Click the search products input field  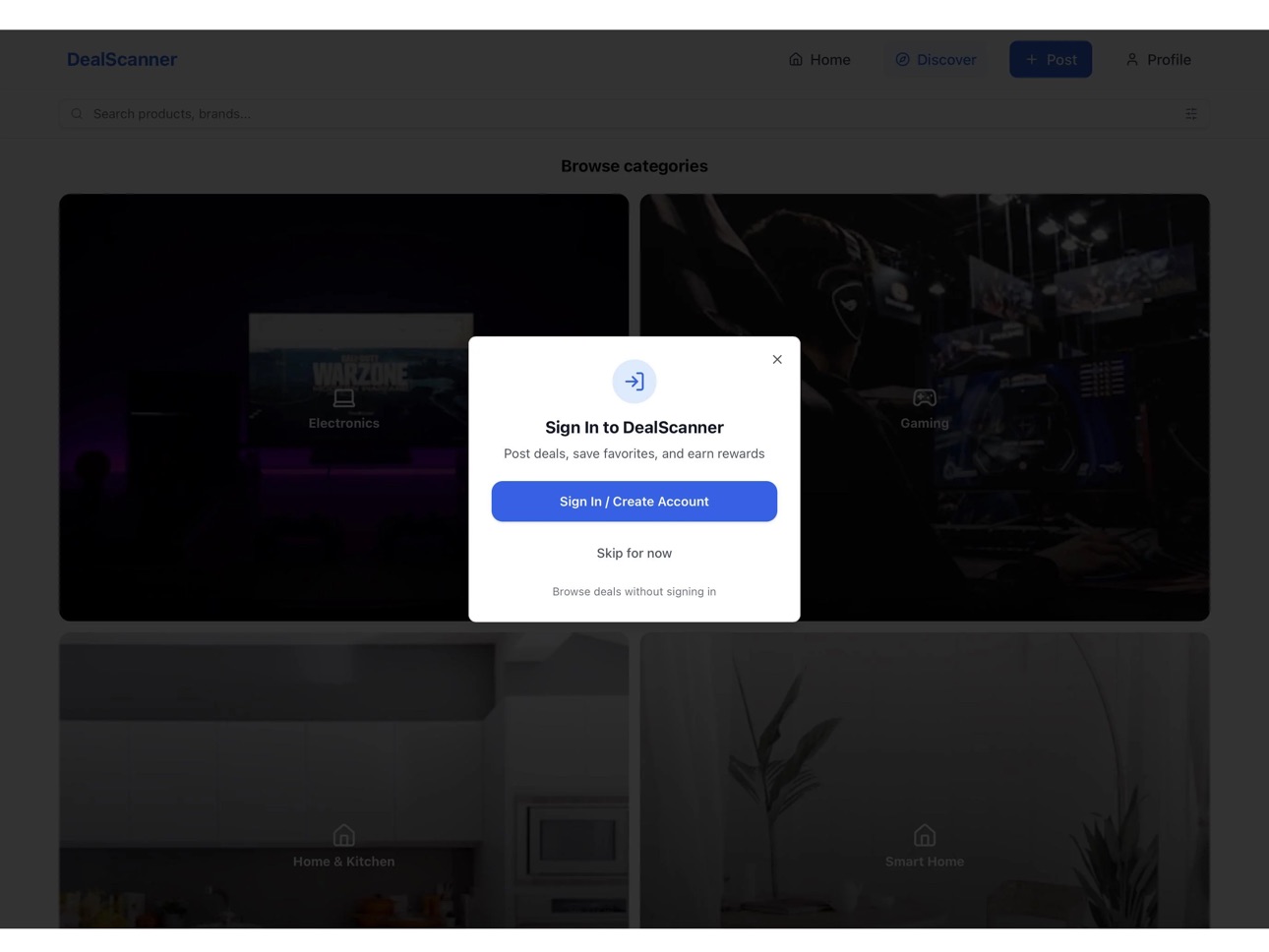(x=634, y=114)
